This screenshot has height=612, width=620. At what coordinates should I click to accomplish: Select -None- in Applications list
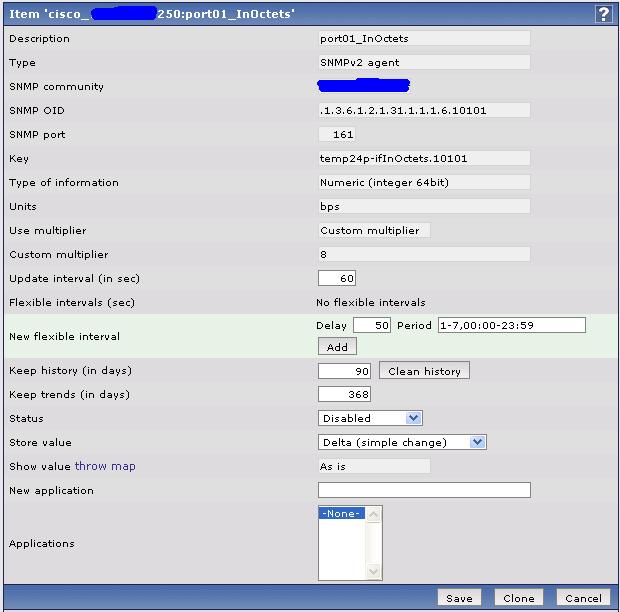(341, 513)
